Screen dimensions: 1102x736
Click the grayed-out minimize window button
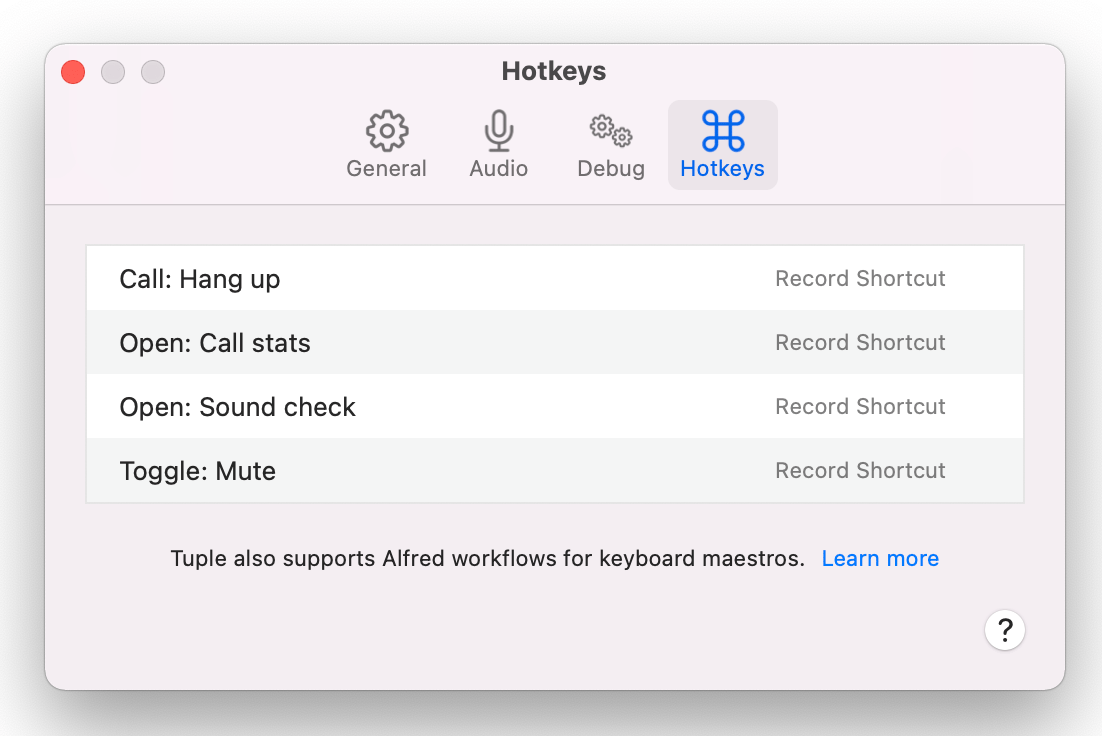pos(113,72)
